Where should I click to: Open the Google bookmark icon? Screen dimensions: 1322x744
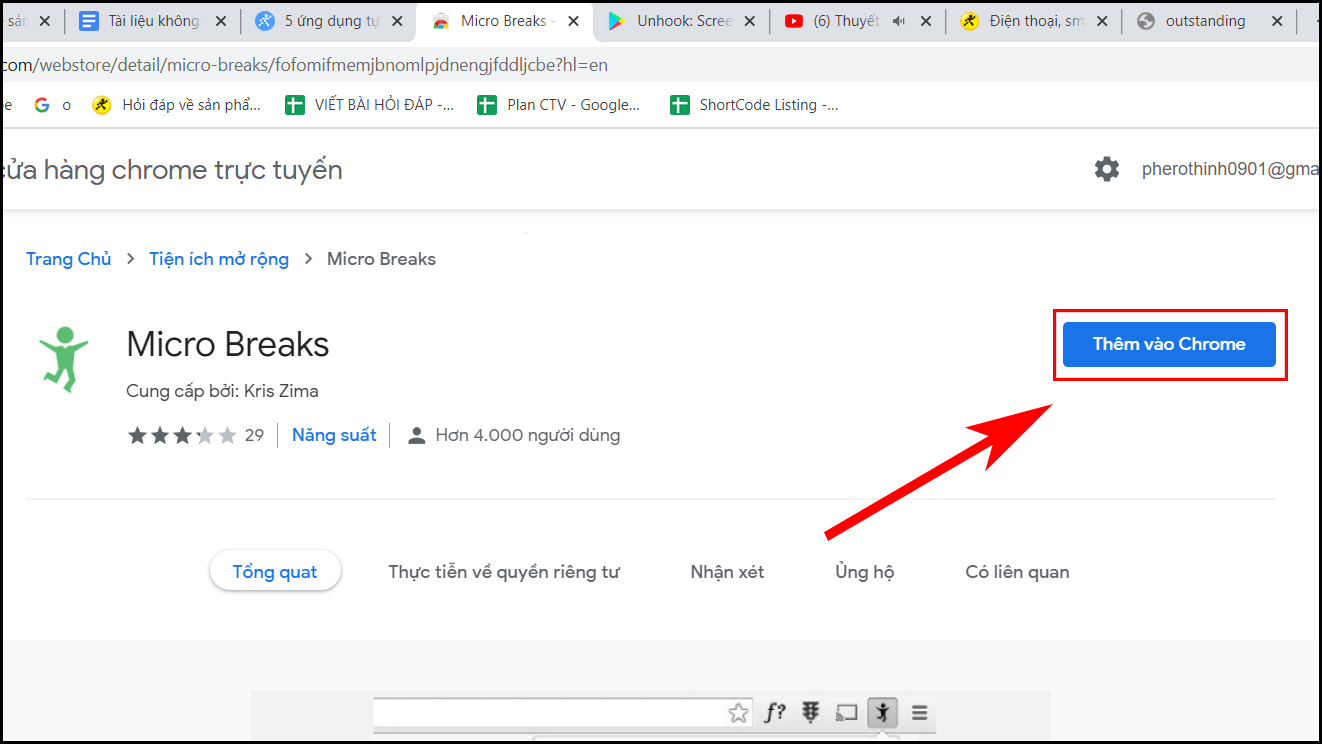(x=41, y=105)
